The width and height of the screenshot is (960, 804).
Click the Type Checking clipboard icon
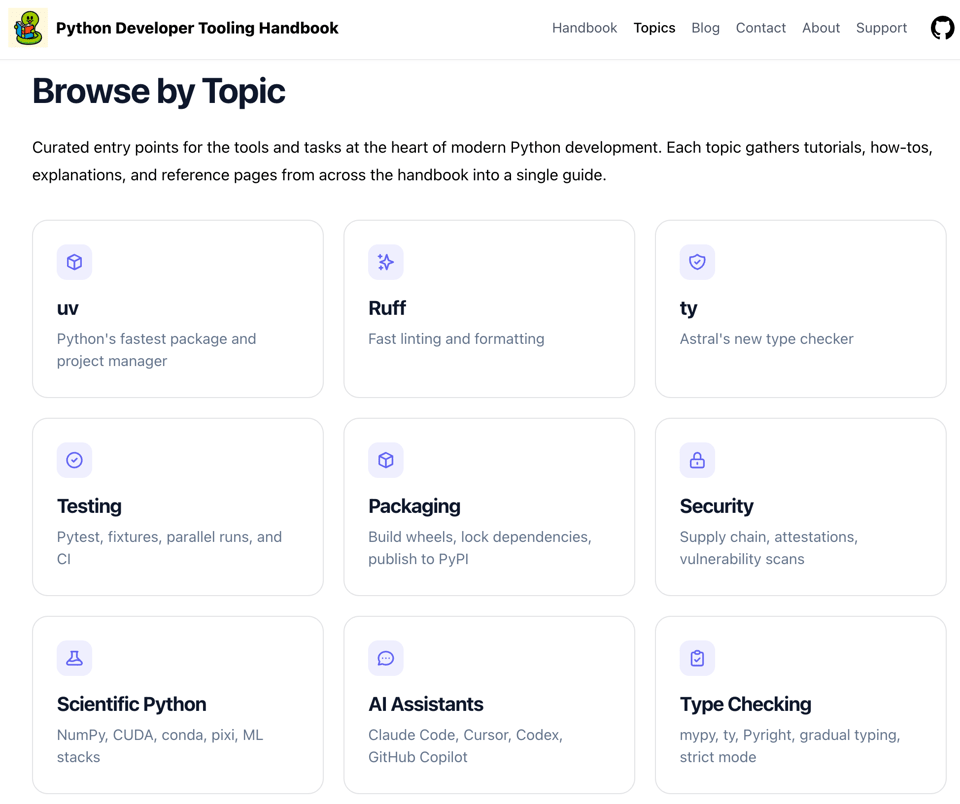(697, 658)
